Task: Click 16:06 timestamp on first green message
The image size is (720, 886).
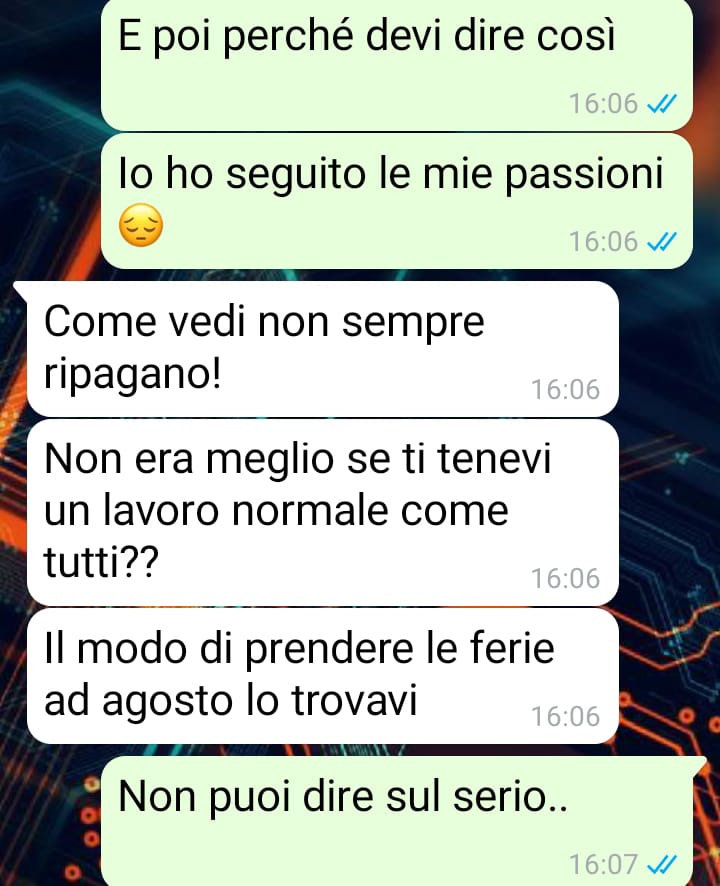Action: (604, 104)
